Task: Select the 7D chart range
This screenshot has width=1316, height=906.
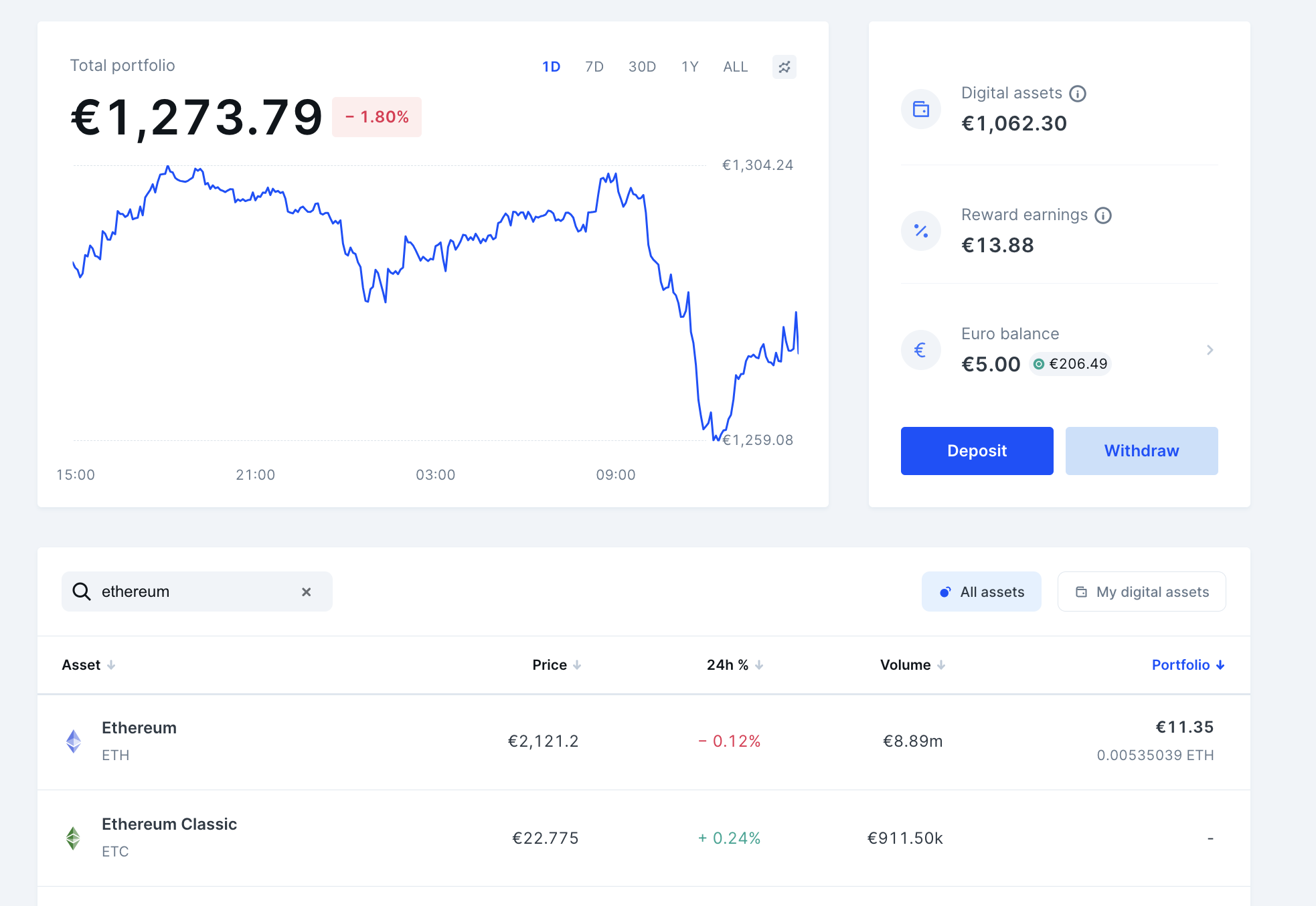Action: click(x=594, y=67)
